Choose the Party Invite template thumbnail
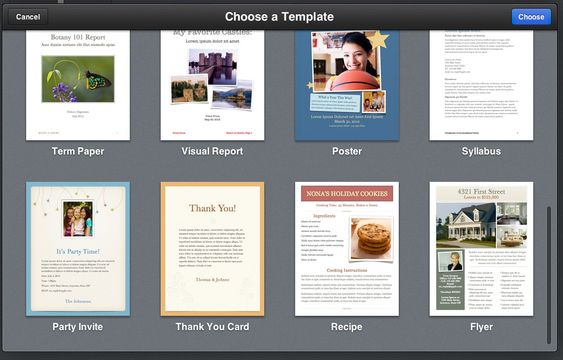The image size is (563, 360). click(x=78, y=249)
